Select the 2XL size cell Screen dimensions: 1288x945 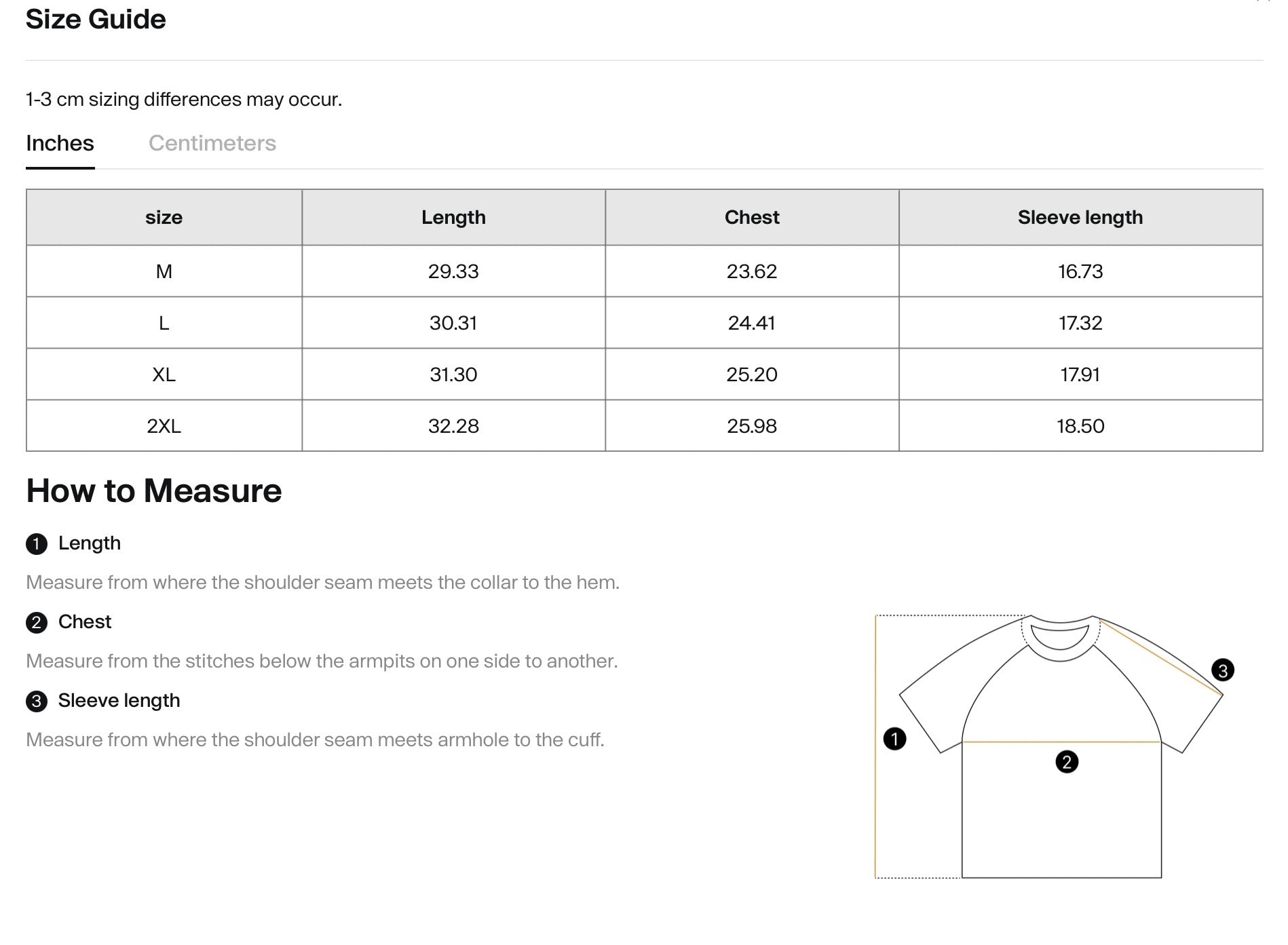(x=164, y=427)
